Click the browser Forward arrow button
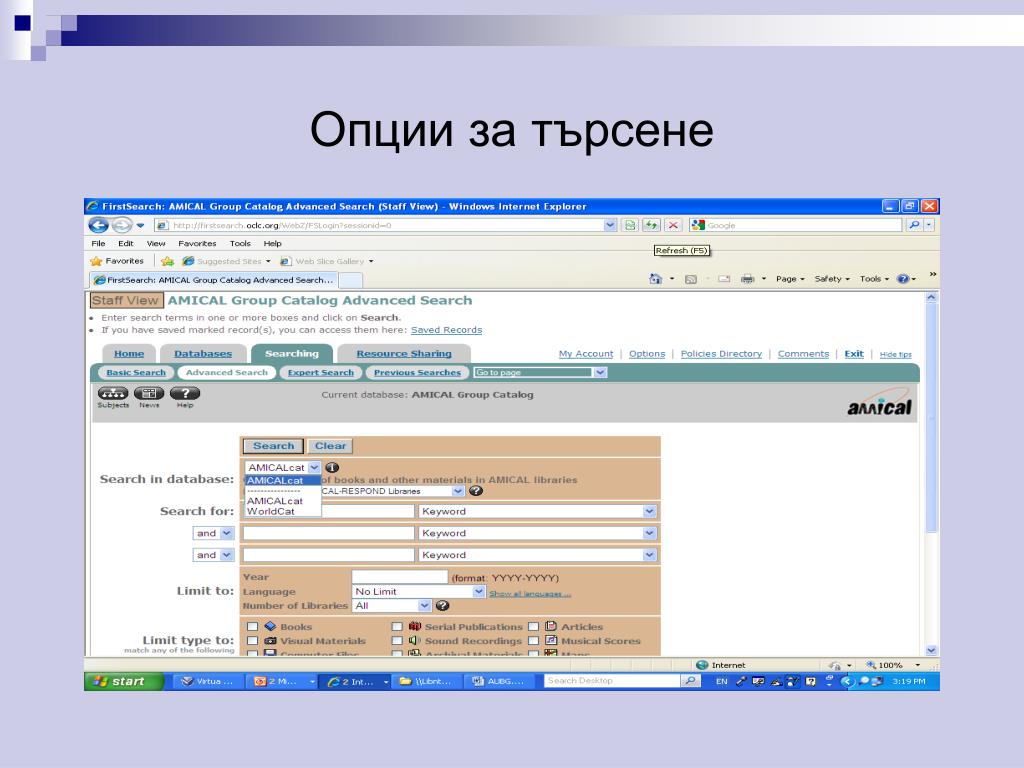Viewport: 1024px width, 768px height. click(121, 225)
